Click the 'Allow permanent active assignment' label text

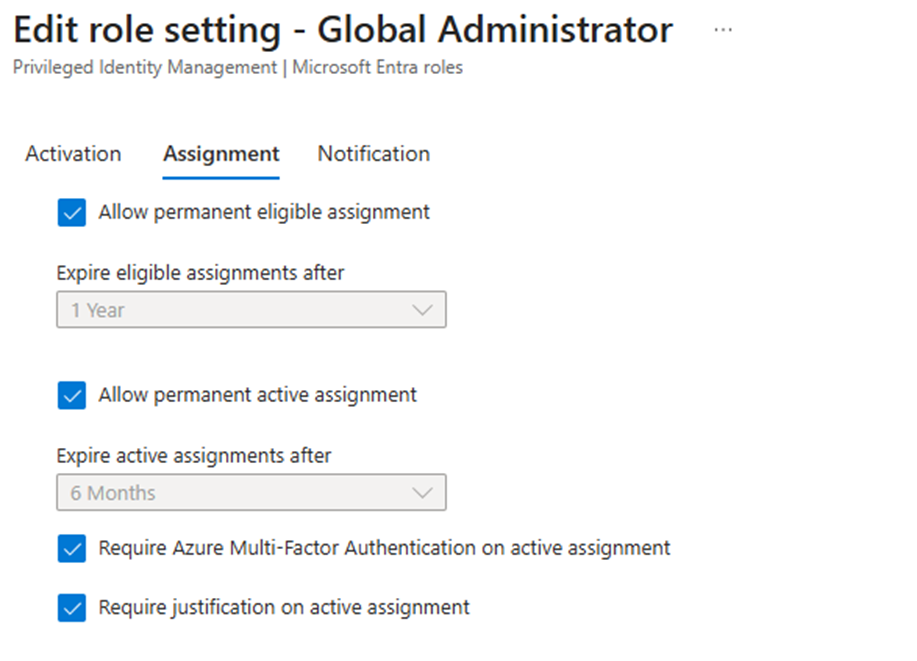tap(257, 395)
